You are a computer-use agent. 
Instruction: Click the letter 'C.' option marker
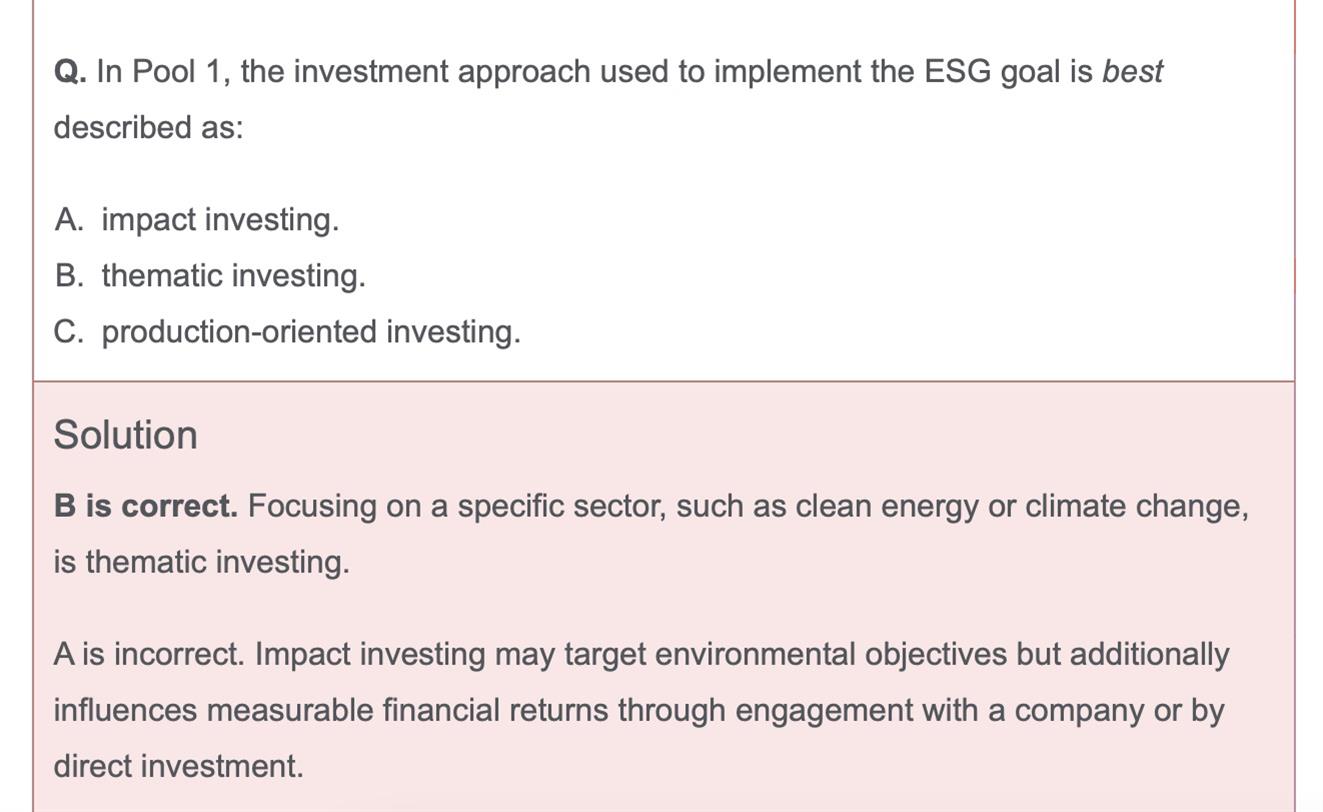[69, 331]
